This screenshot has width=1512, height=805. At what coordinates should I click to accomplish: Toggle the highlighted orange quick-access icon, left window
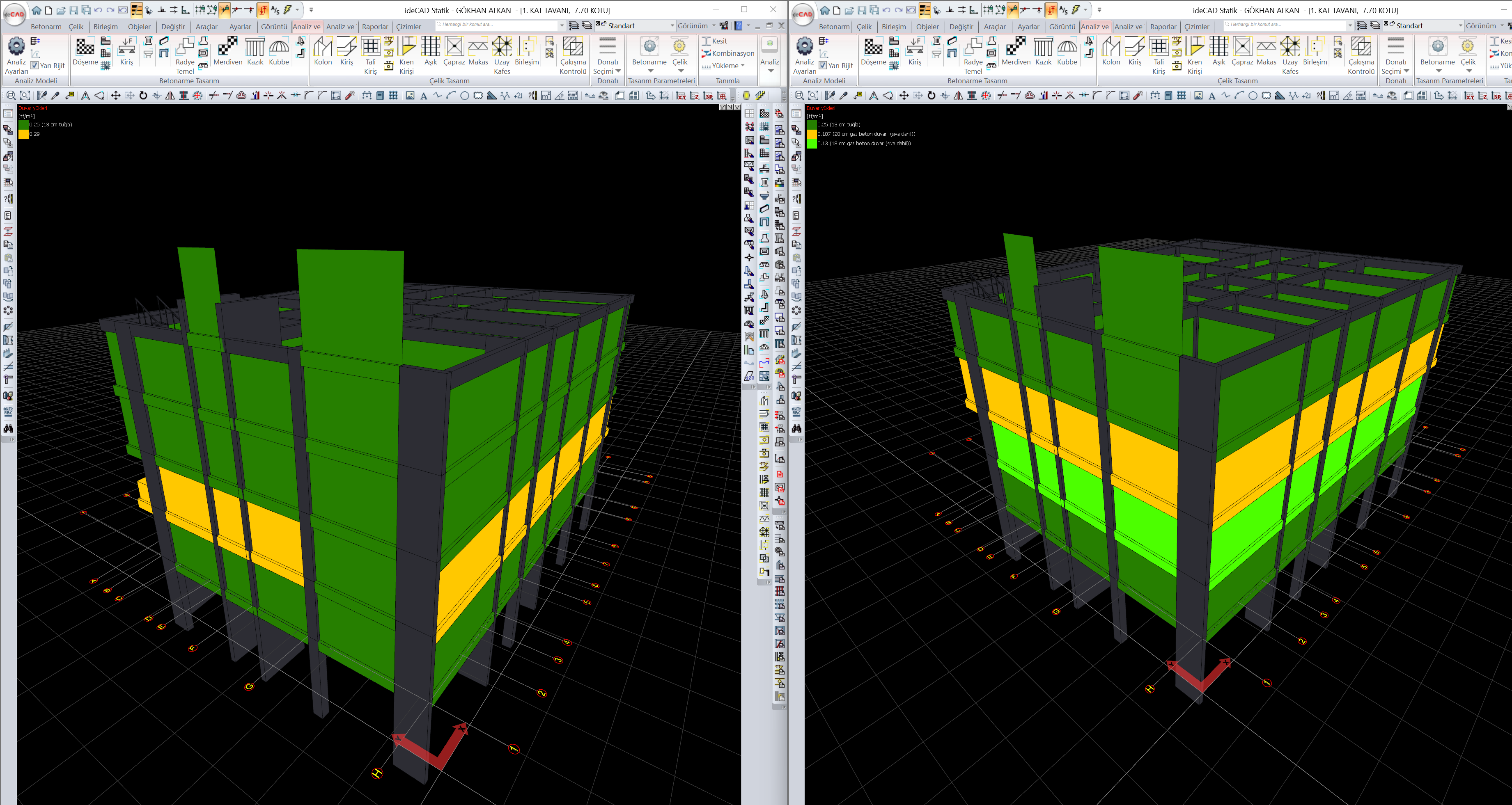tap(136, 10)
